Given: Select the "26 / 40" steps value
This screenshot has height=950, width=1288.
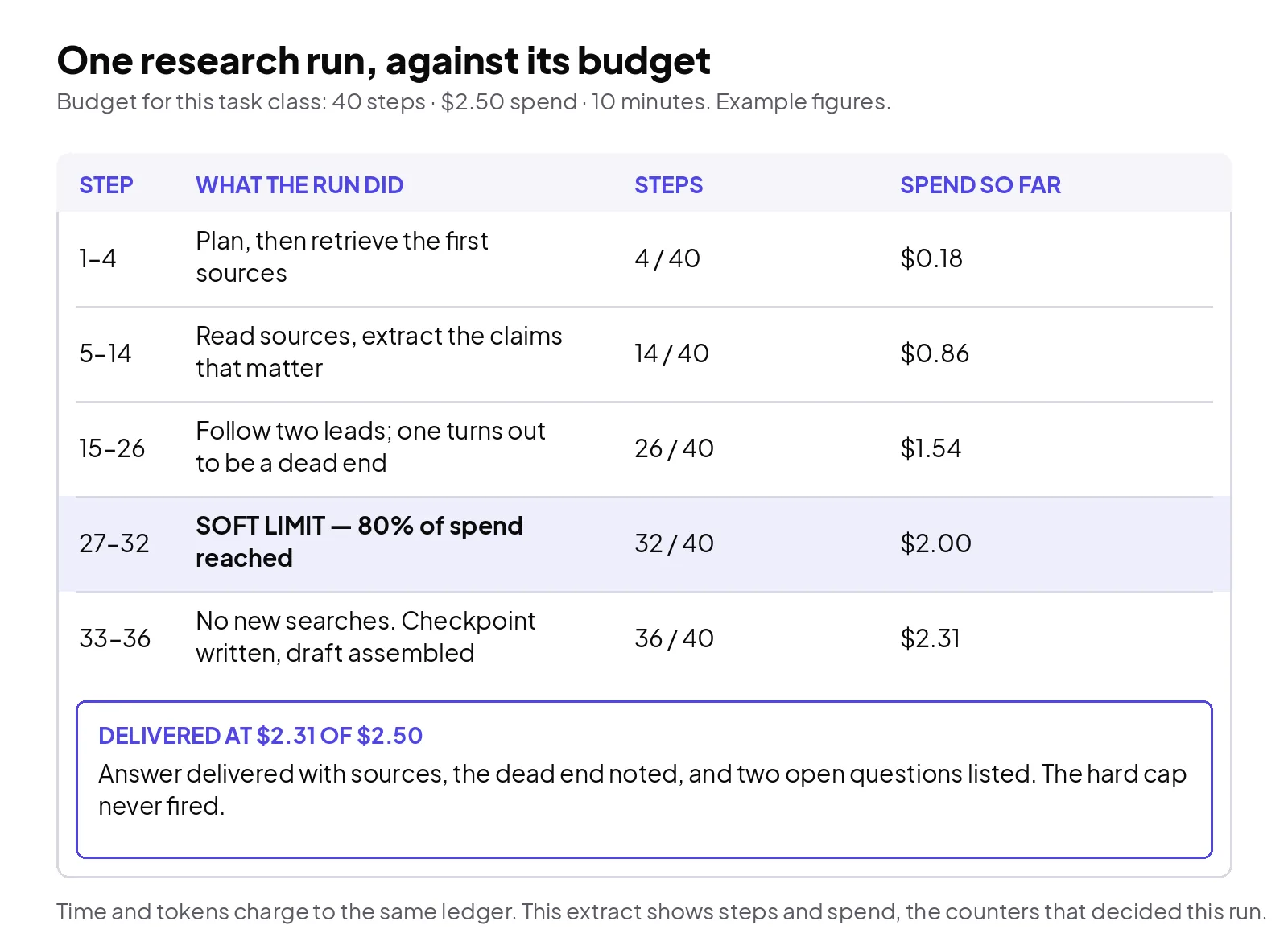Looking at the screenshot, I should pos(674,448).
